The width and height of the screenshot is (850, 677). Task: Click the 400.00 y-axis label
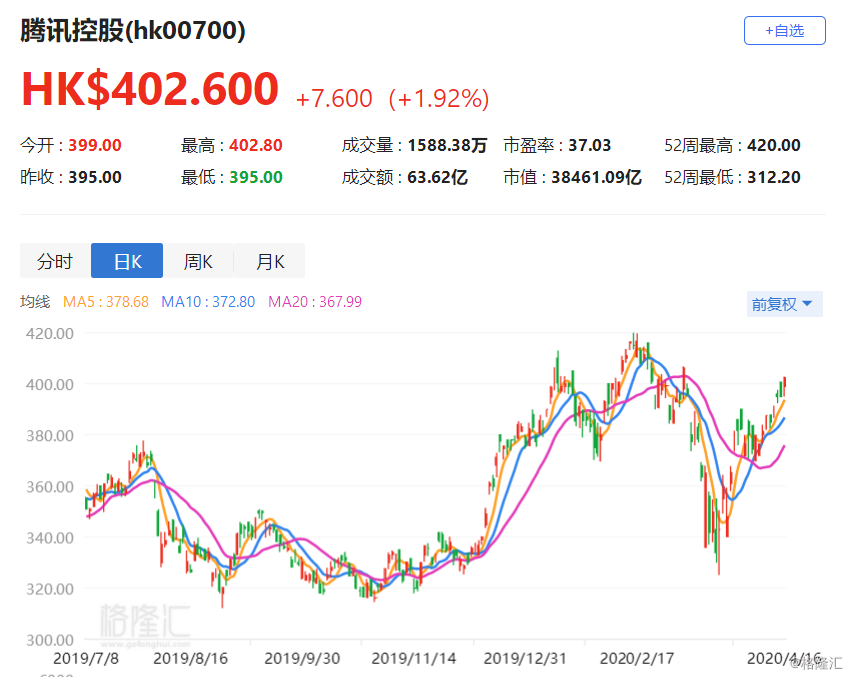(x=50, y=384)
